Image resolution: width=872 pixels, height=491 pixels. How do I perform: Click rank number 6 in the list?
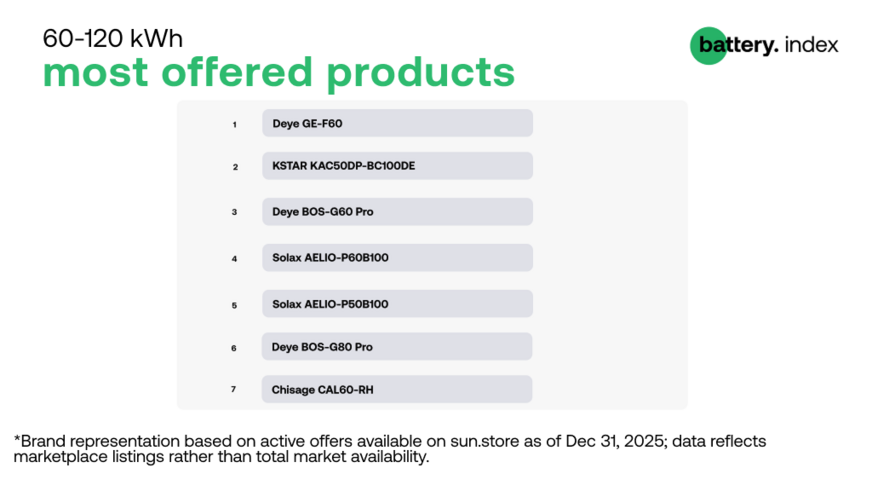(x=234, y=348)
